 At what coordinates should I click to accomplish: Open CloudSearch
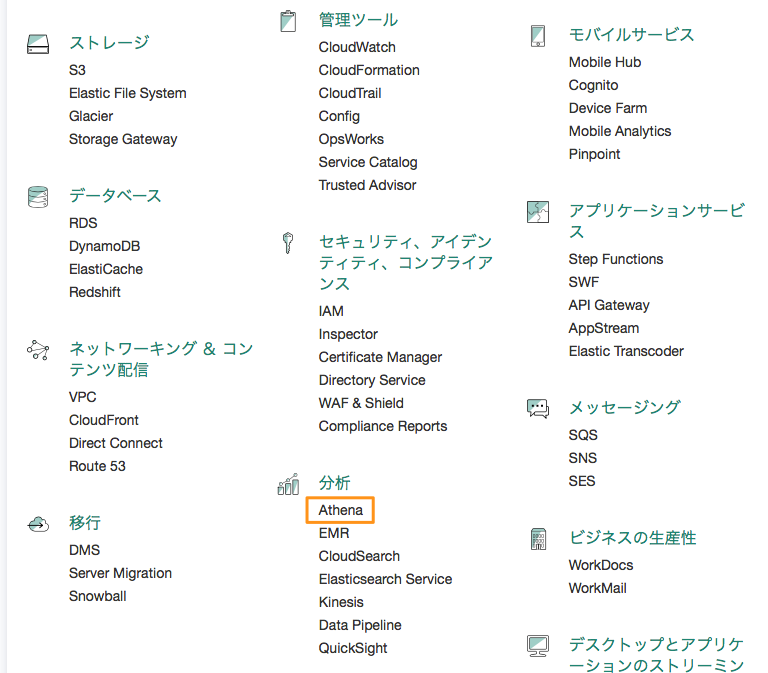click(x=360, y=556)
